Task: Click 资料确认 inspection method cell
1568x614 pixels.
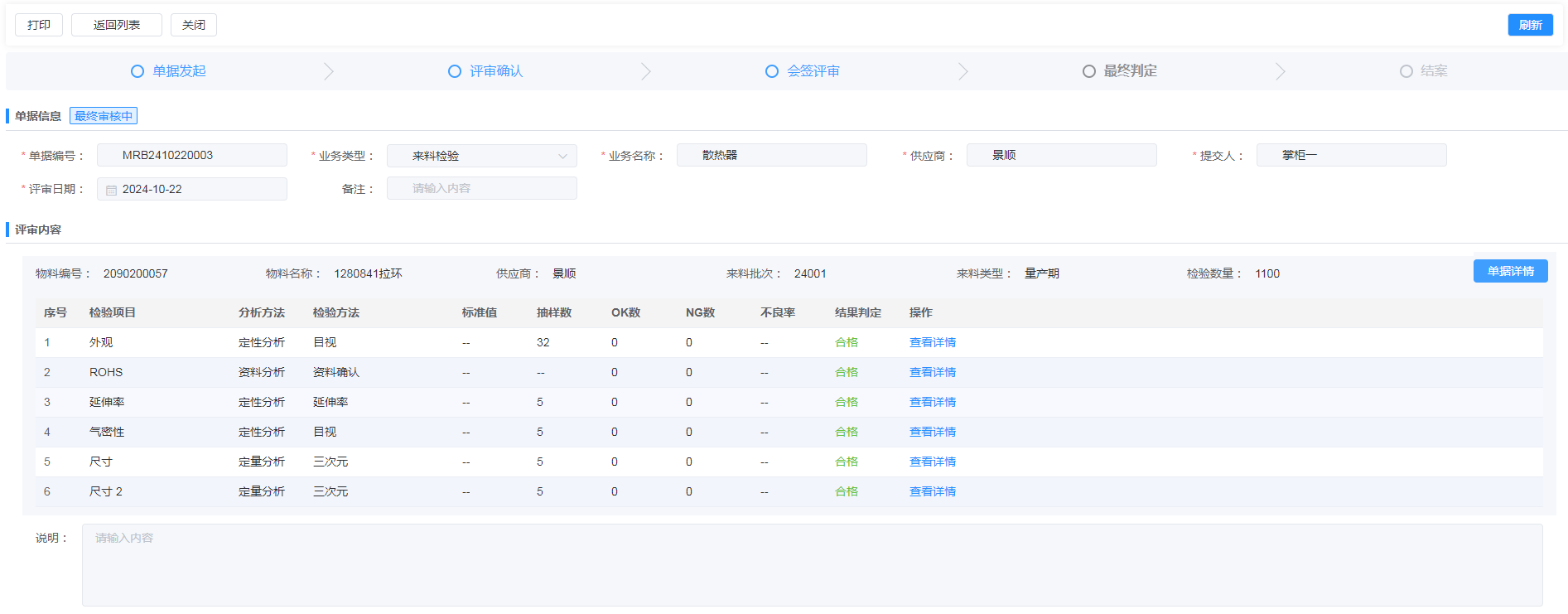Action: pos(336,372)
